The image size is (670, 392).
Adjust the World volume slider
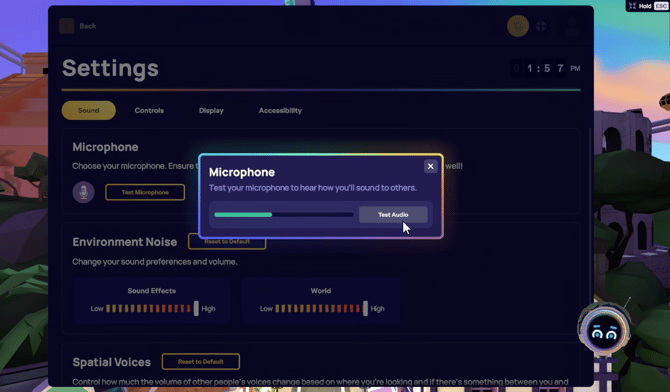[x=322, y=308]
